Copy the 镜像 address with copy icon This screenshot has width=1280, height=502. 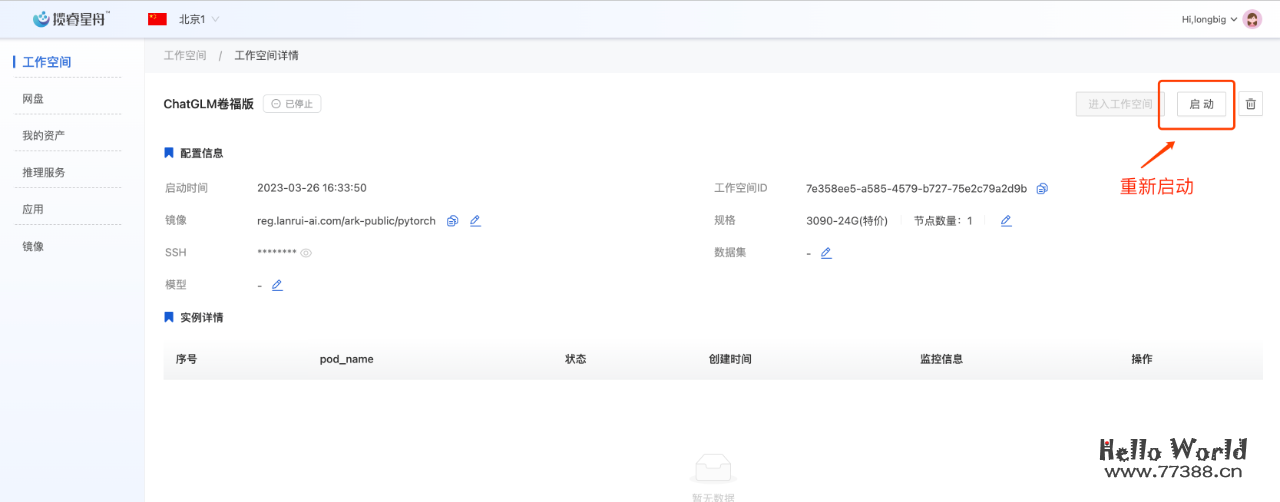pos(452,221)
